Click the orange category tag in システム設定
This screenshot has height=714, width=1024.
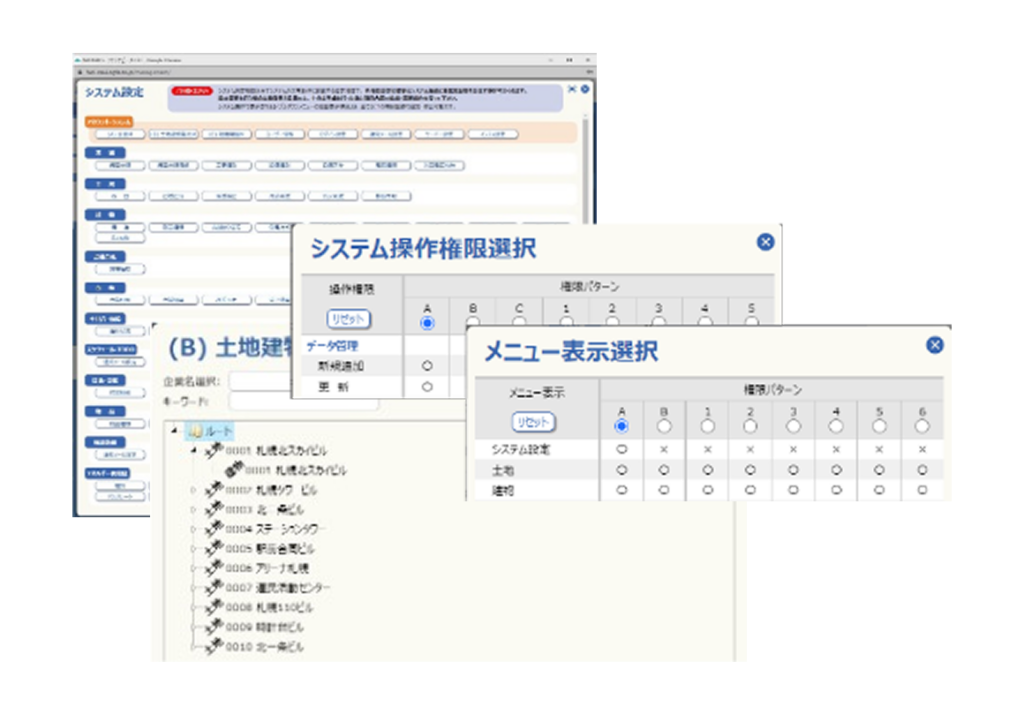109,122
